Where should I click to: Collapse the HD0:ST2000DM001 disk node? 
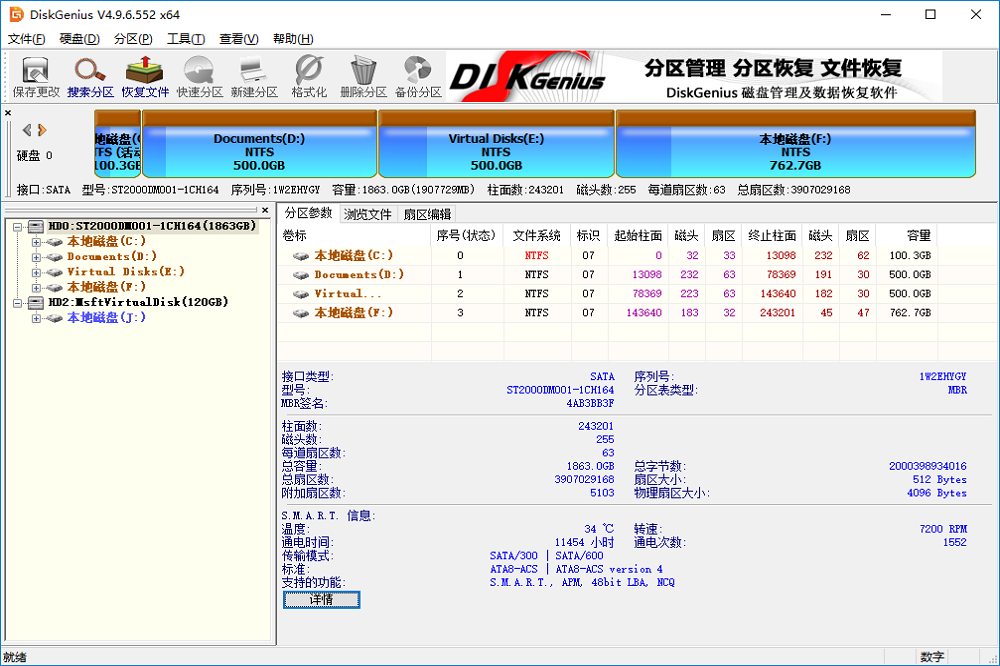point(18,226)
